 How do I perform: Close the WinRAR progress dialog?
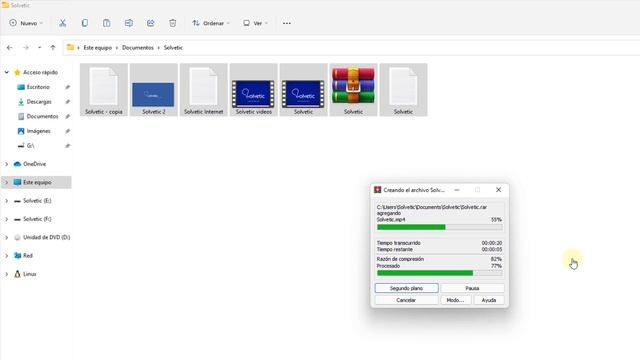pyautogui.click(x=498, y=190)
